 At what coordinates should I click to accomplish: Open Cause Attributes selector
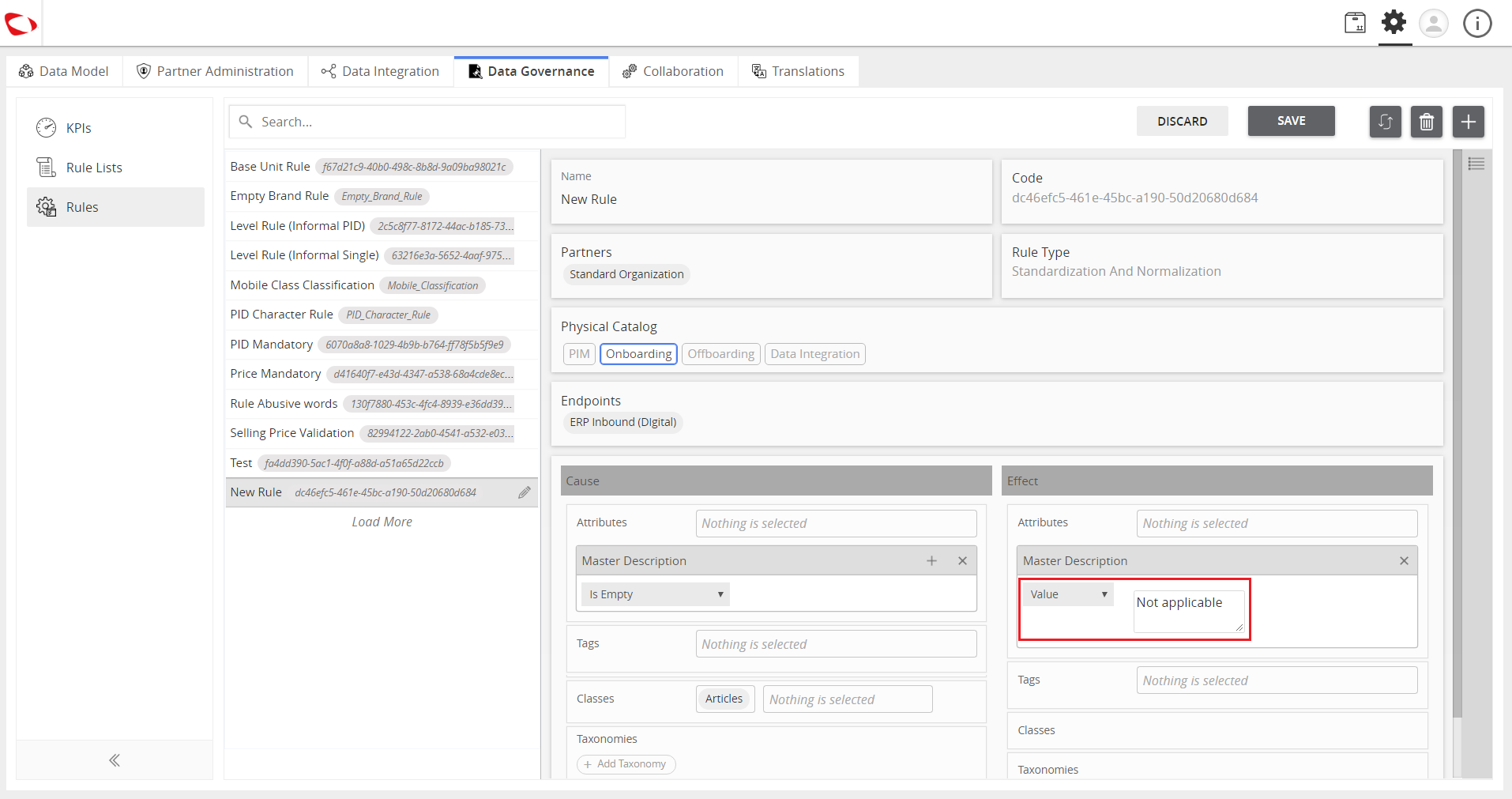click(x=836, y=523)
